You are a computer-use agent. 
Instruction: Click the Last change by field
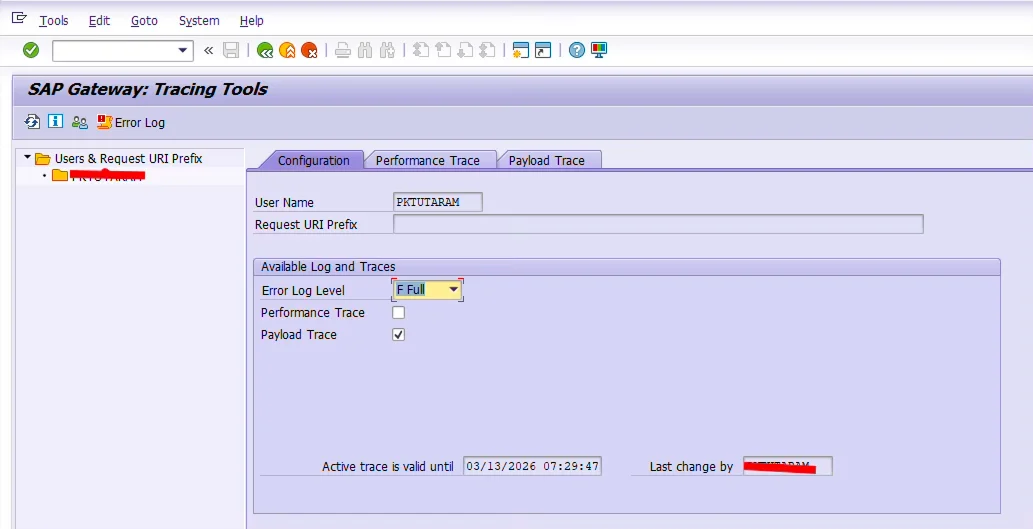pos(787,466)
